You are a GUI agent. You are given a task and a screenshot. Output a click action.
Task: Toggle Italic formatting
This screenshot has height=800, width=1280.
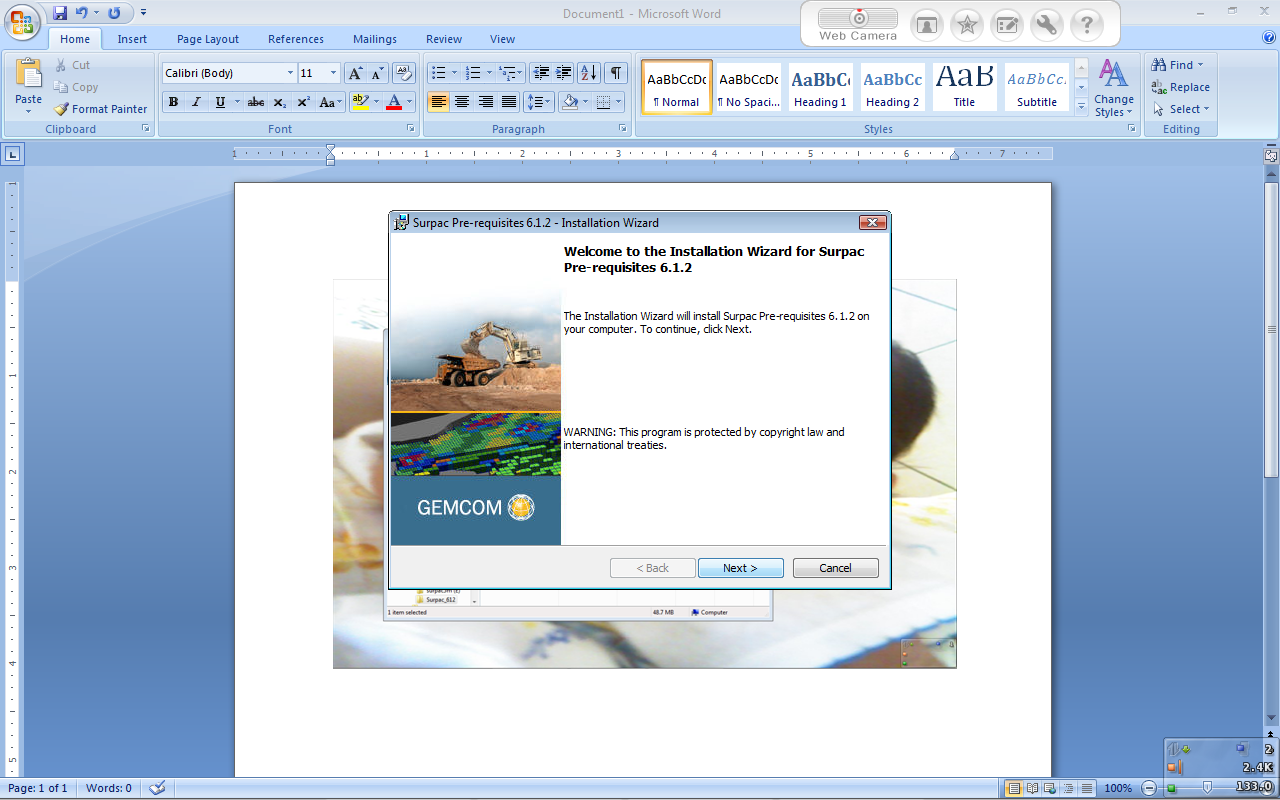(196, 102)
